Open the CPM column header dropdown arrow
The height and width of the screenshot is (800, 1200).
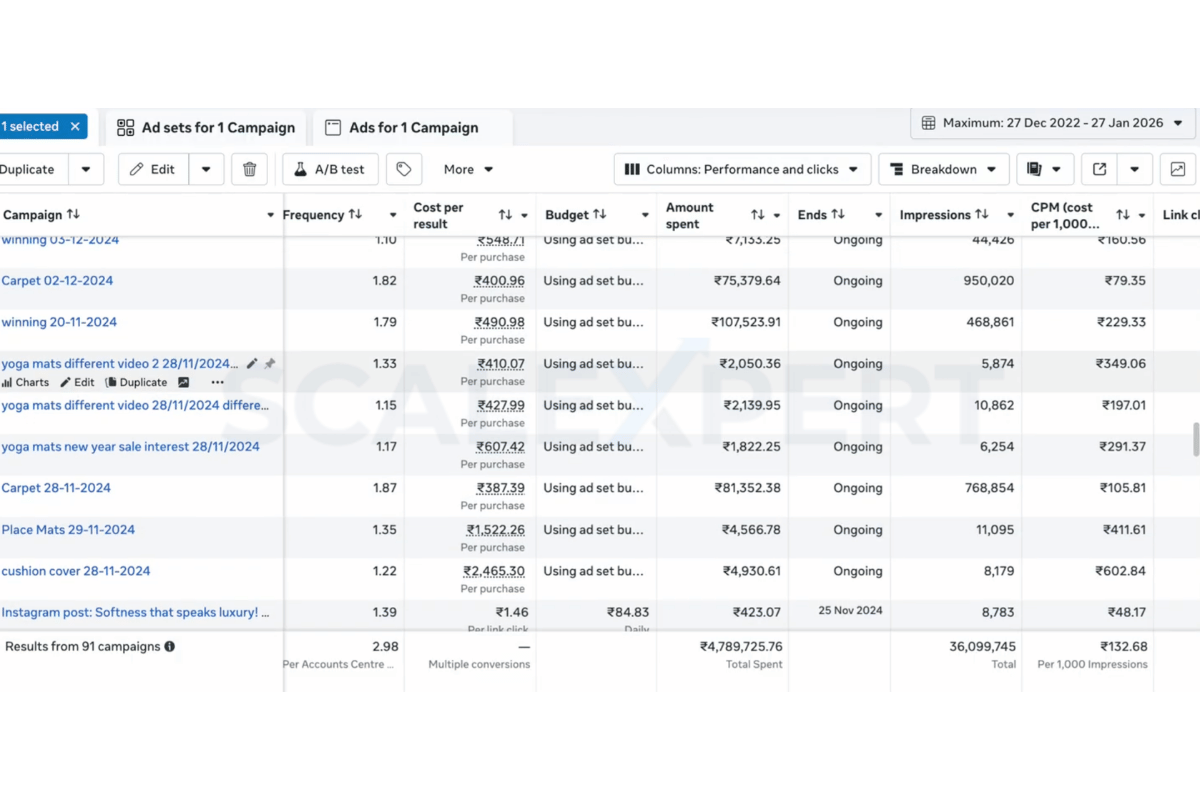[x=1142, y=215]
